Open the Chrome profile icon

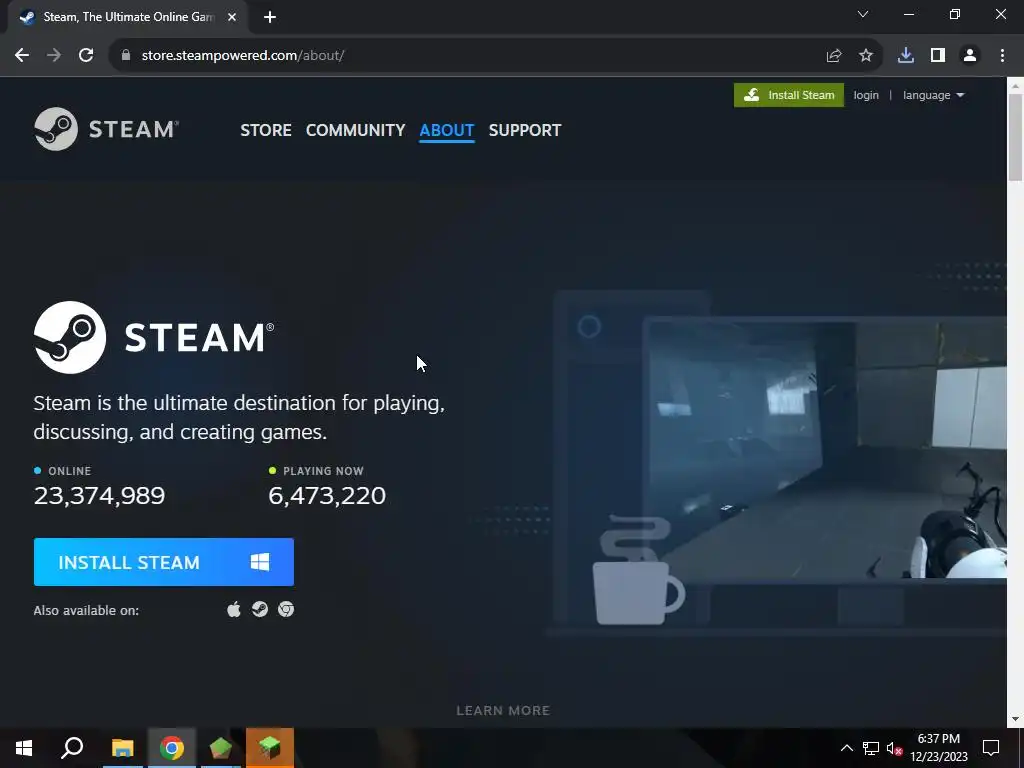tap(970, 56)
